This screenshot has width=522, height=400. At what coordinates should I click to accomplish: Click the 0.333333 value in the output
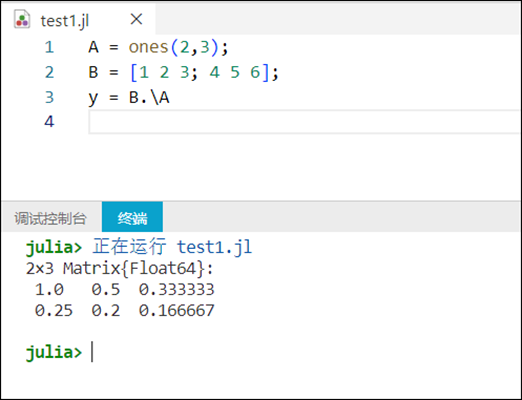pyautogui.click(x=176, y=289)
